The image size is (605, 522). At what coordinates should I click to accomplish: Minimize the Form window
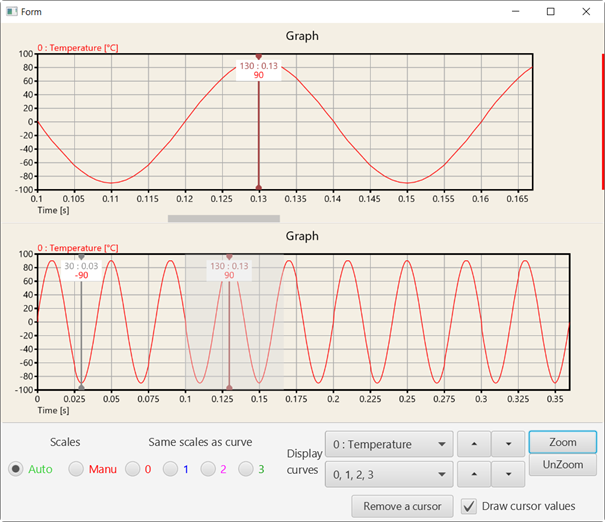coord(515,12)
